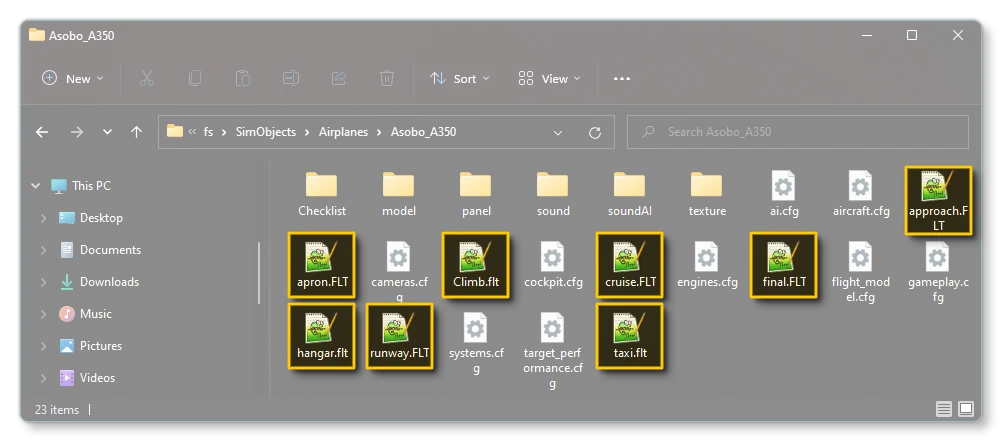This screenshot has width=1002, height=442.
Task: Select the apron.FLT file
Action: coord(321,264)
